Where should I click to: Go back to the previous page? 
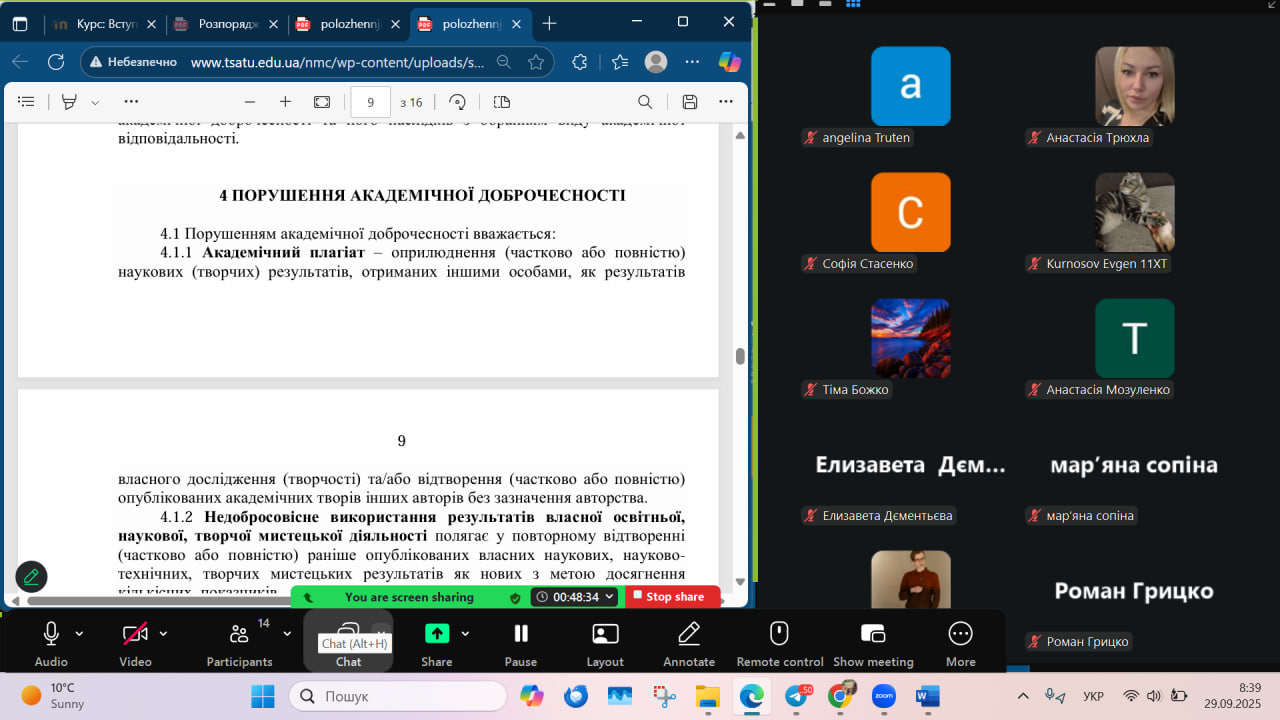pos(20,62)
